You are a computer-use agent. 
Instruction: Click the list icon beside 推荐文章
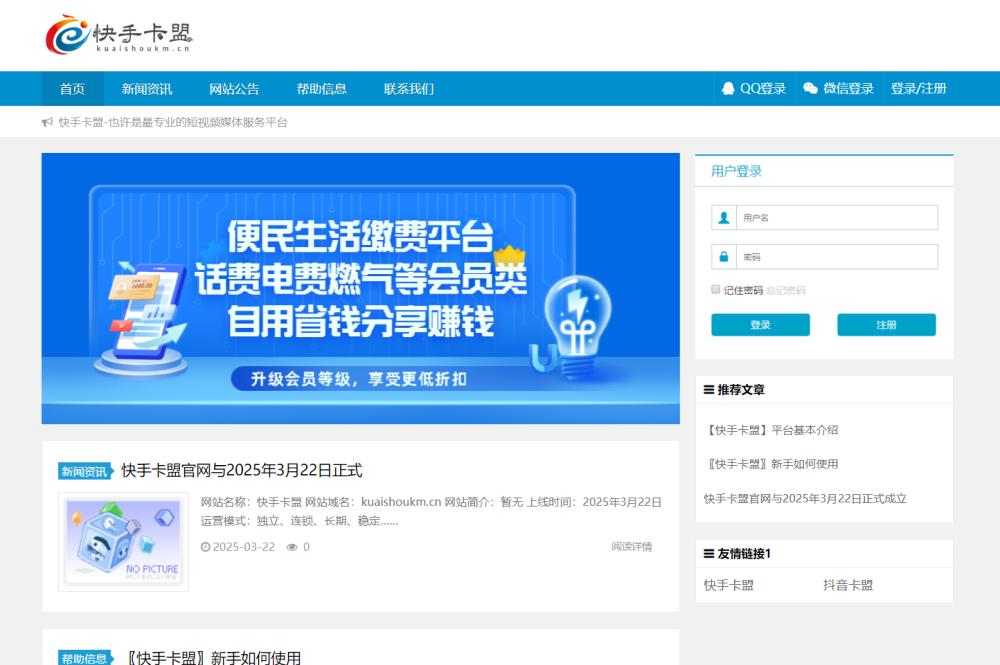(x=709, y=390)
